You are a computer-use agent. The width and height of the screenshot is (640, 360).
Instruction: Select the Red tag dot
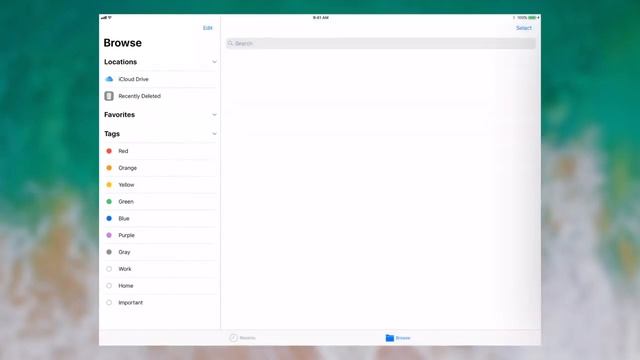point(109,151)
